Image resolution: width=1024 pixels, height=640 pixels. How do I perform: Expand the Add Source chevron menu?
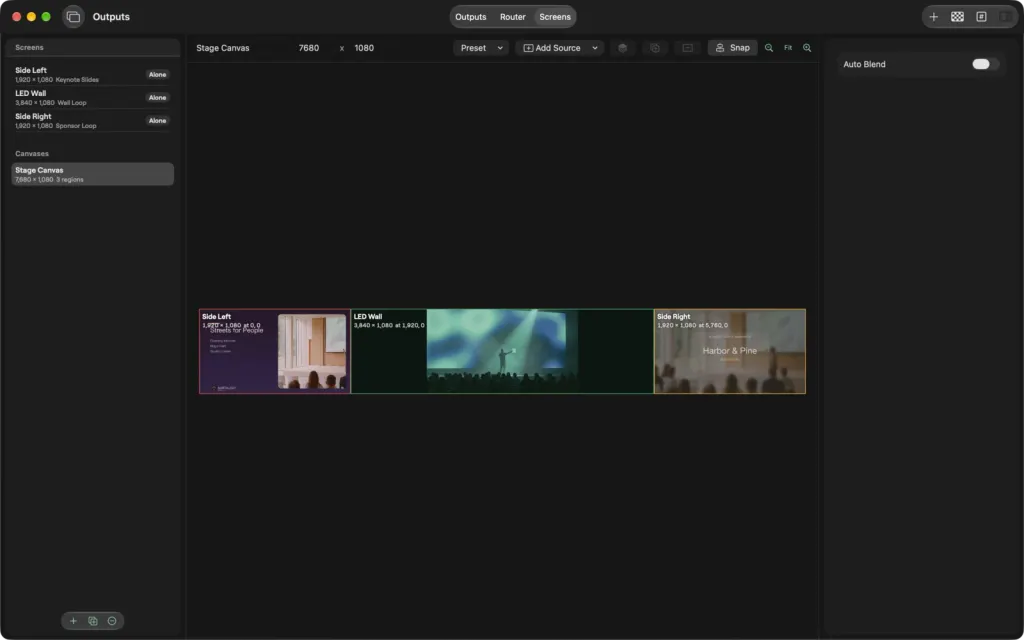pyautogui.click(x=595, y=48)
